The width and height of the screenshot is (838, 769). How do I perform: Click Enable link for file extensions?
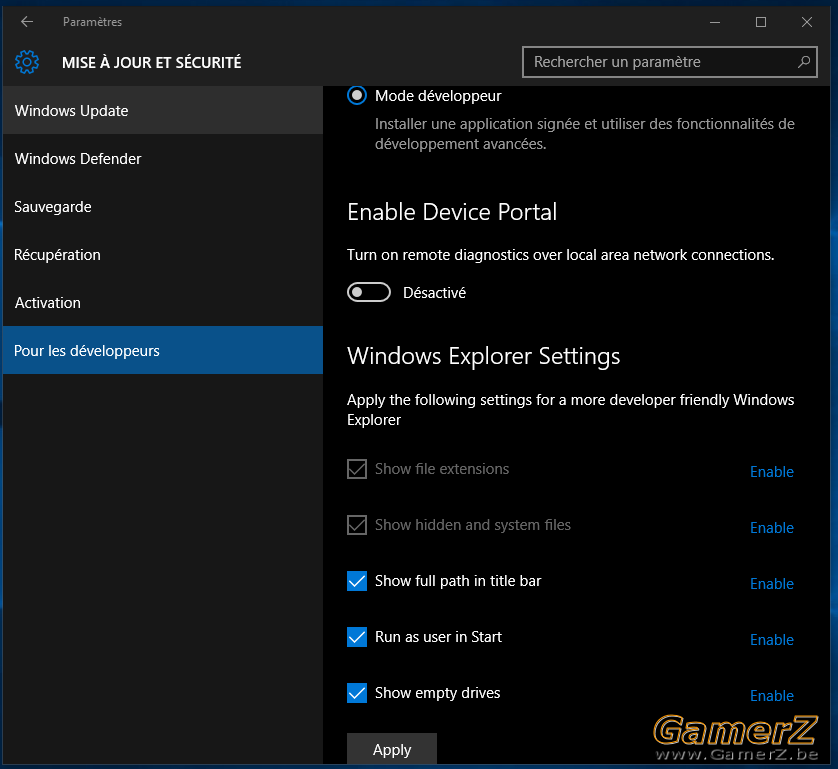click(x=772, y=472)
